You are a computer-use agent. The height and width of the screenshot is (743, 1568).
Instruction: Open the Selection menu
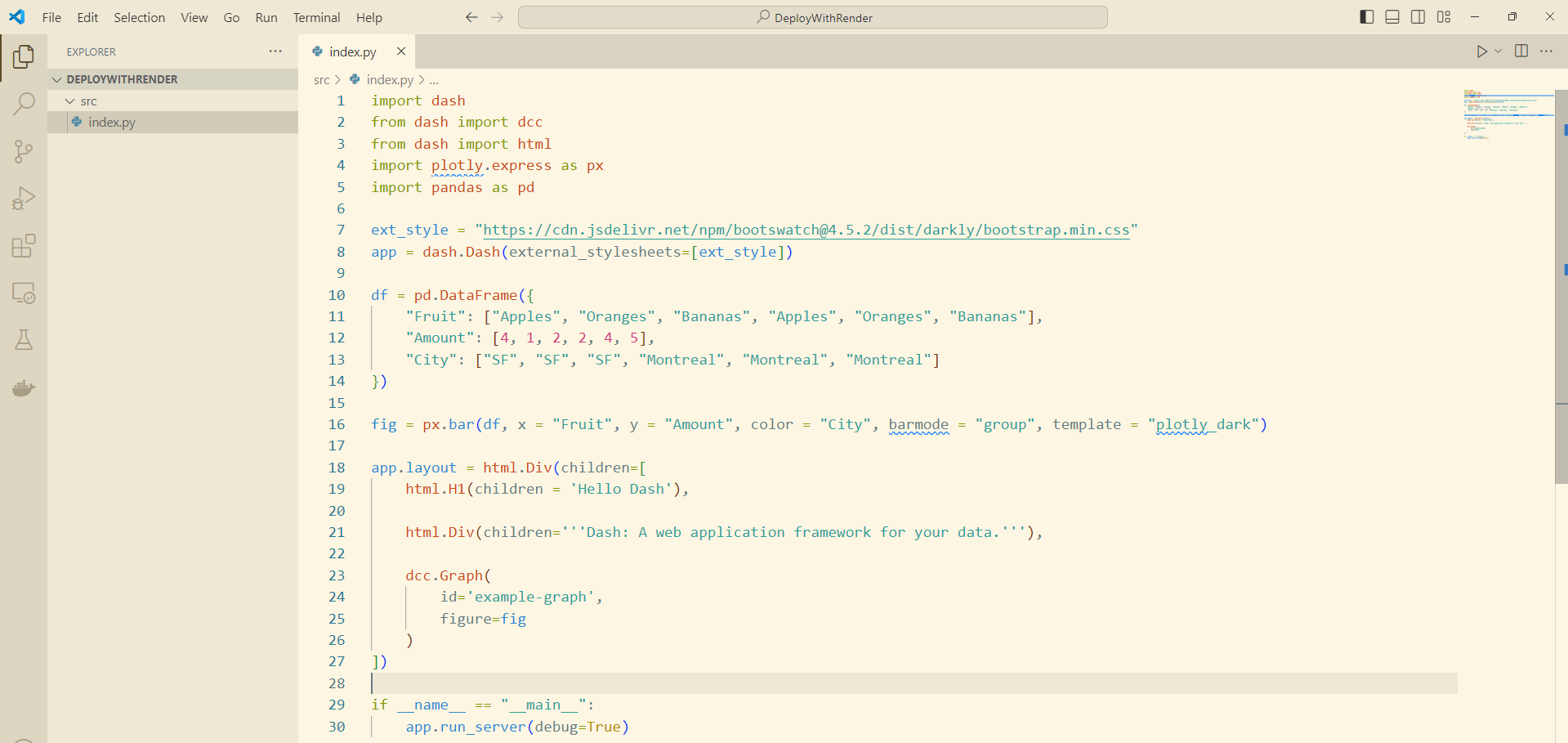(x=139, y=17)
